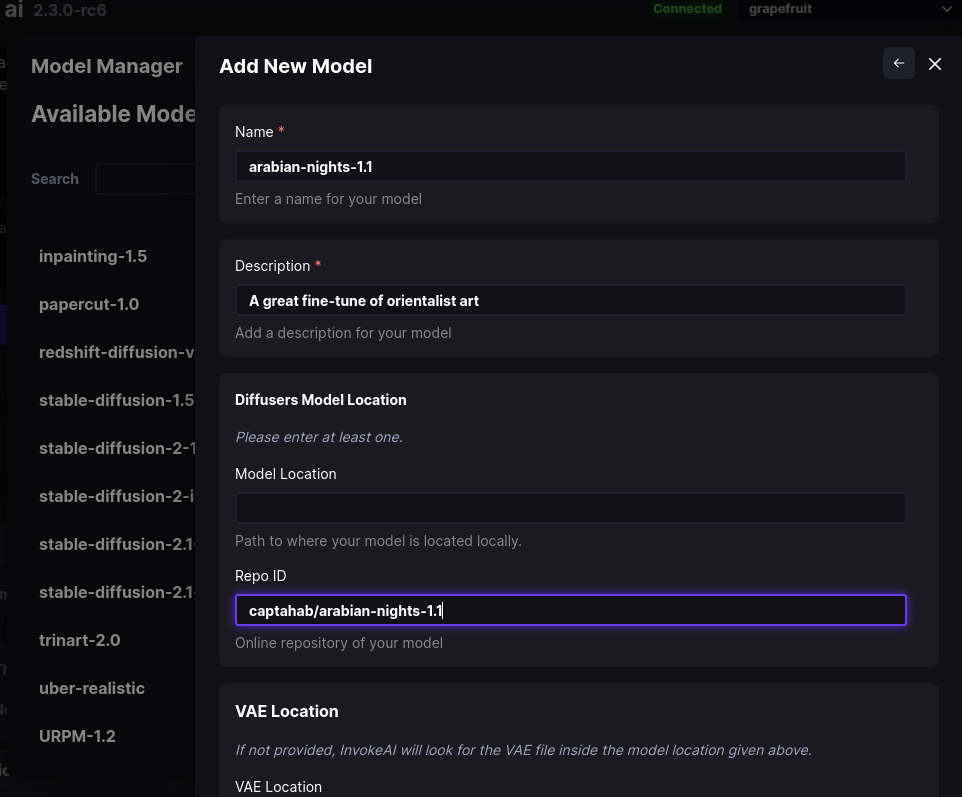Select uber-realistic in model list
This screenshot has width=962, height=797.
click(x=92, y=688)
